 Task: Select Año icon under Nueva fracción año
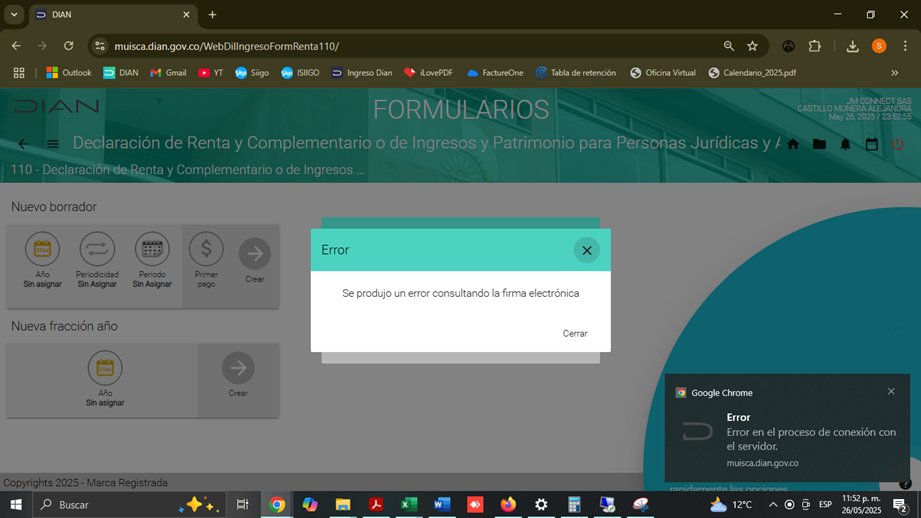105,368
